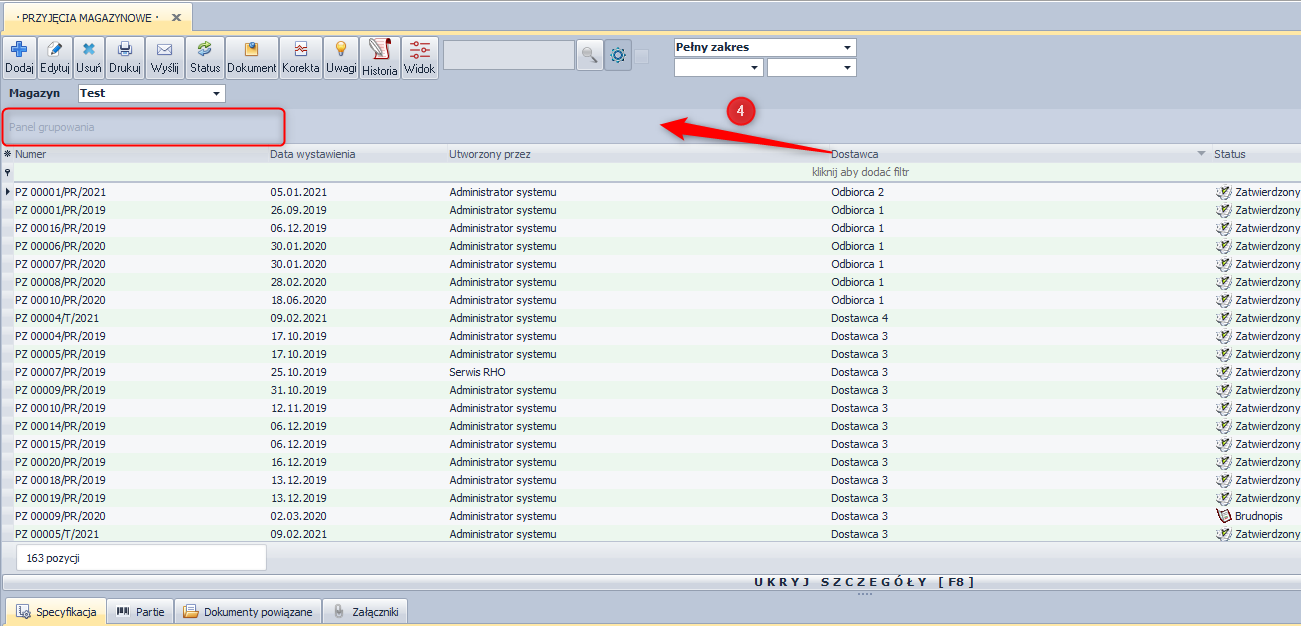Click the Ukryj szczegóły [F8] bar
Viewport: 1301px width, 626px height.
coord(863,582)
